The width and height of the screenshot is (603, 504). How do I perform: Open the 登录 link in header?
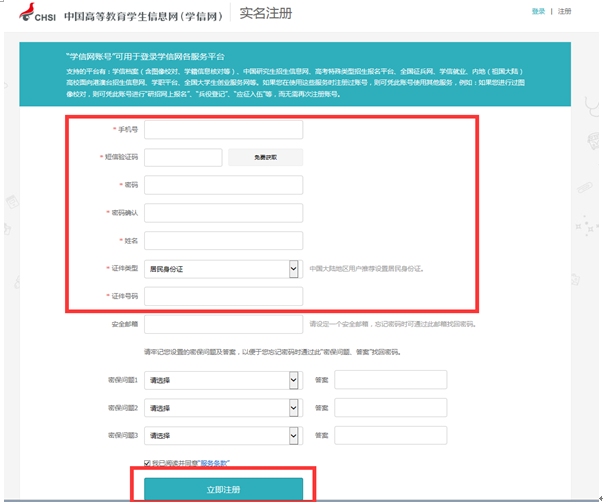click(x=539, y=11)
